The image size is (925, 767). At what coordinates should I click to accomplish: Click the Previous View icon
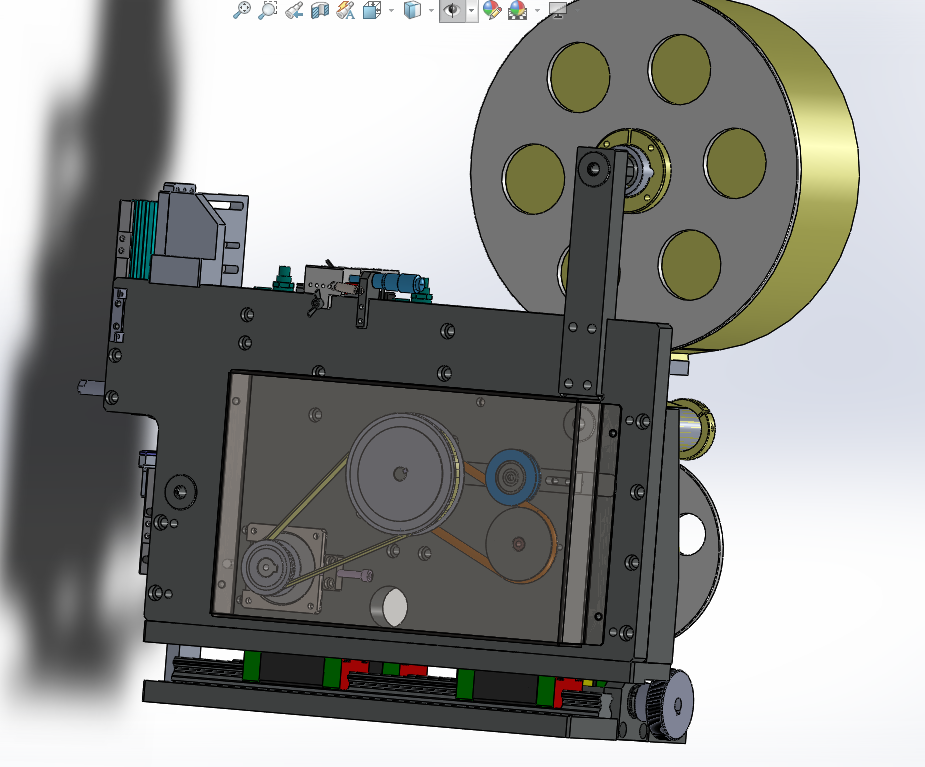point(294,10)
